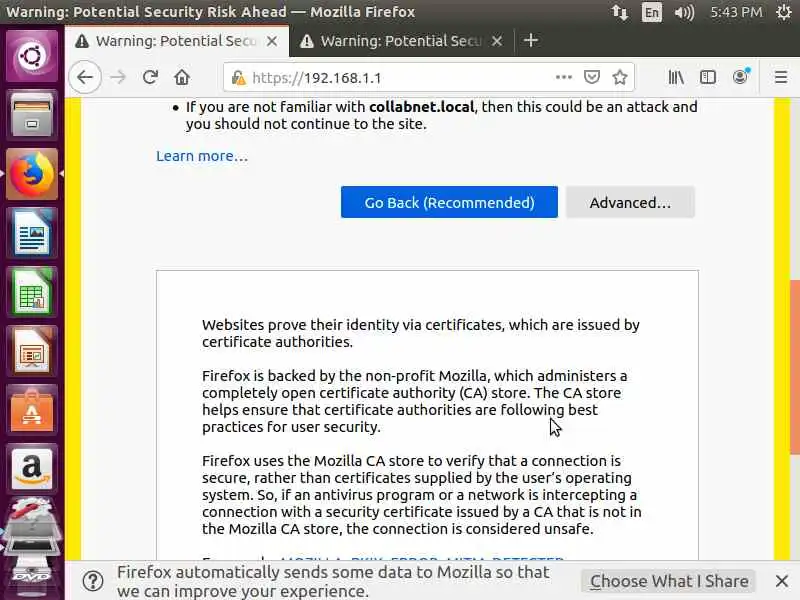Open the En keyboard layout indicator
The width and height of the screenshot is (800, 600).
click(652, 12)
